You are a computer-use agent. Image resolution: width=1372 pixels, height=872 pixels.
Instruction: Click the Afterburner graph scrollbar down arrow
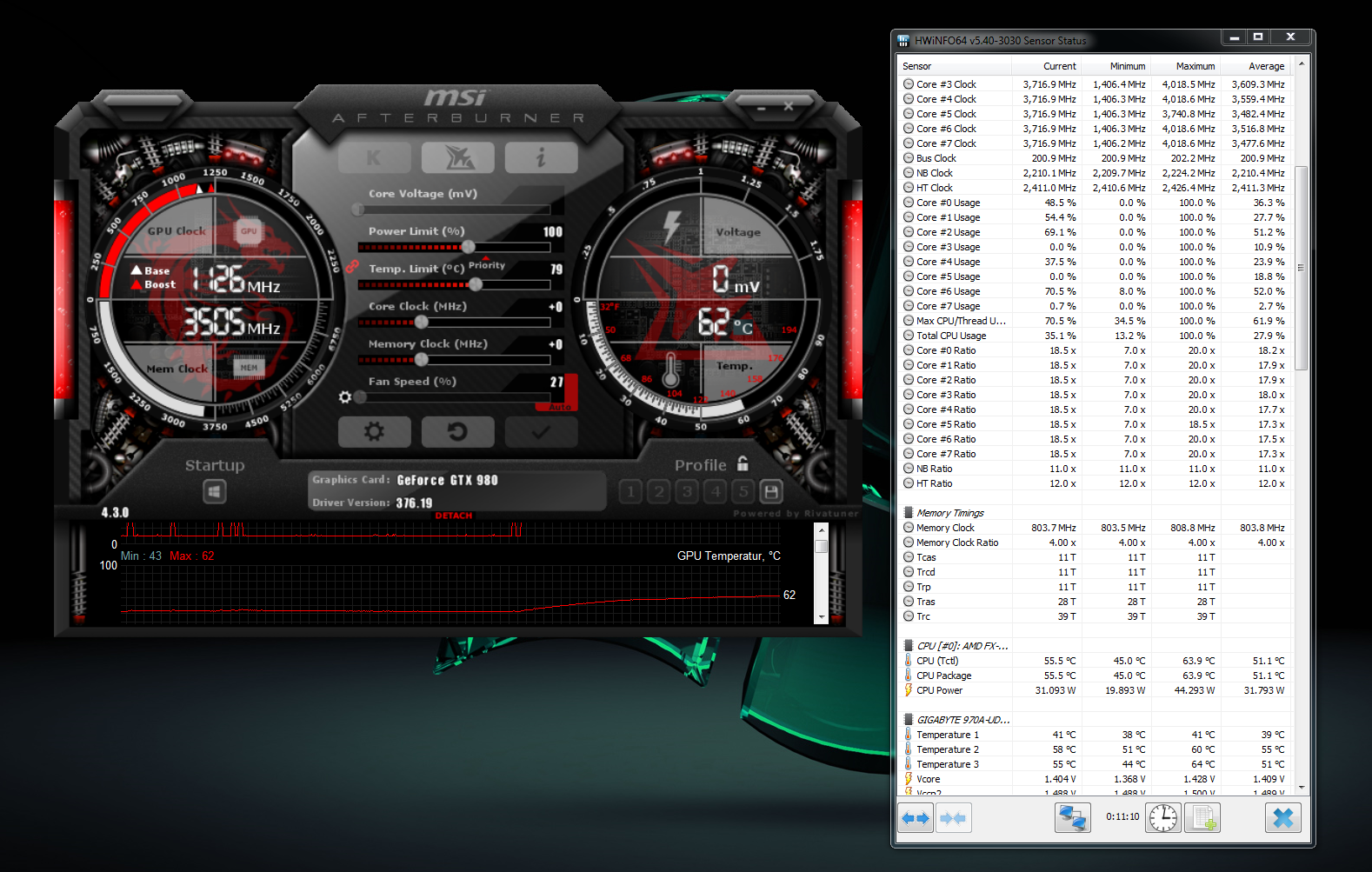(821, 616)
